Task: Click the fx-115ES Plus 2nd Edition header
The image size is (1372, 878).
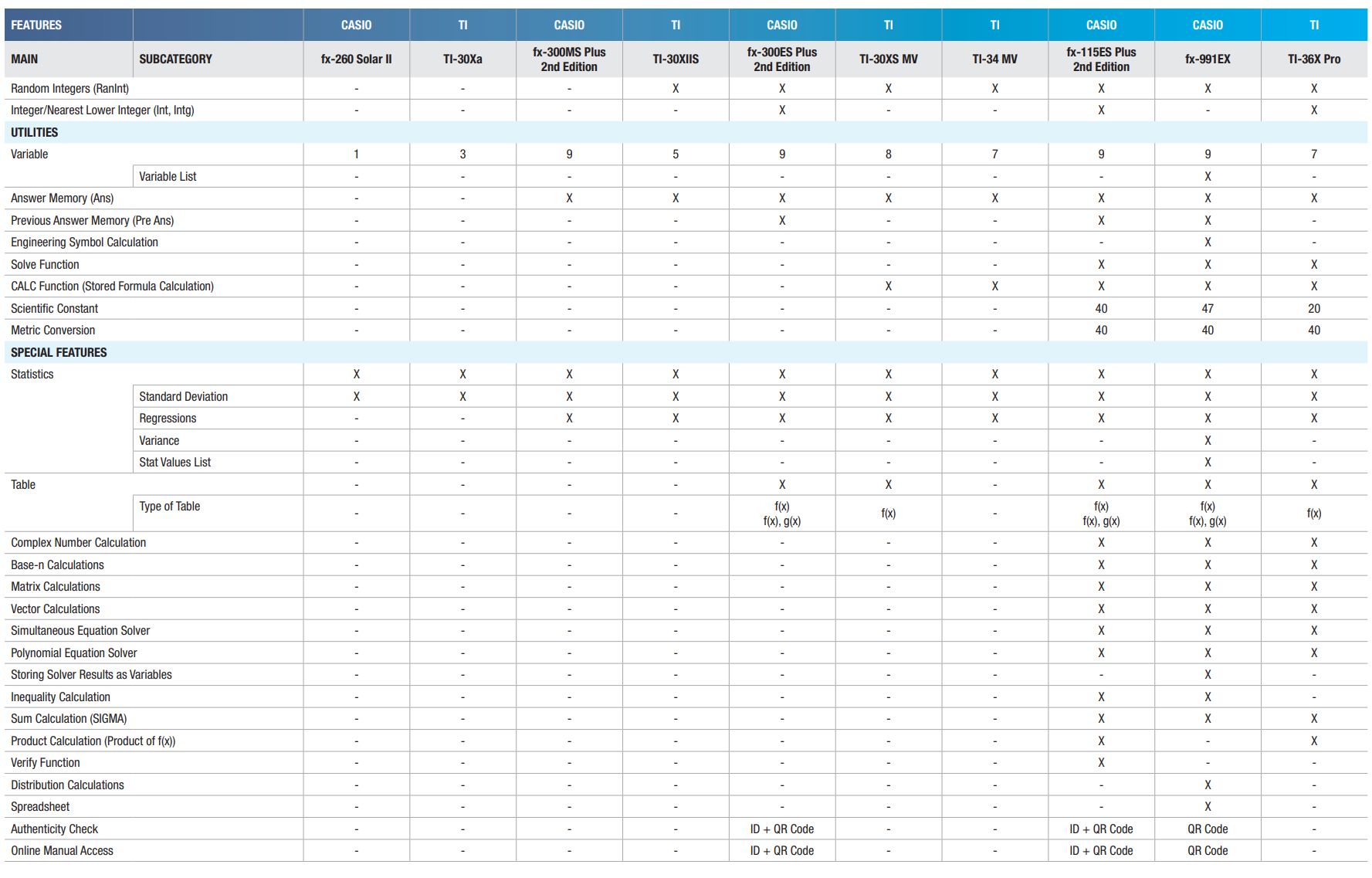Action: [1101, 59]
